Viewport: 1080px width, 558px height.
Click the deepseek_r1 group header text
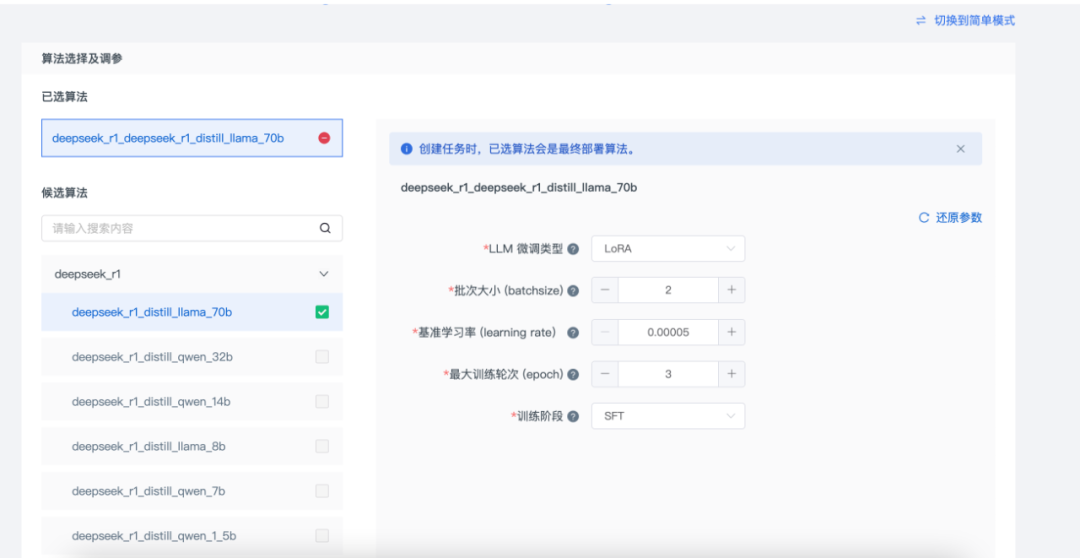[x=87, y=273]
